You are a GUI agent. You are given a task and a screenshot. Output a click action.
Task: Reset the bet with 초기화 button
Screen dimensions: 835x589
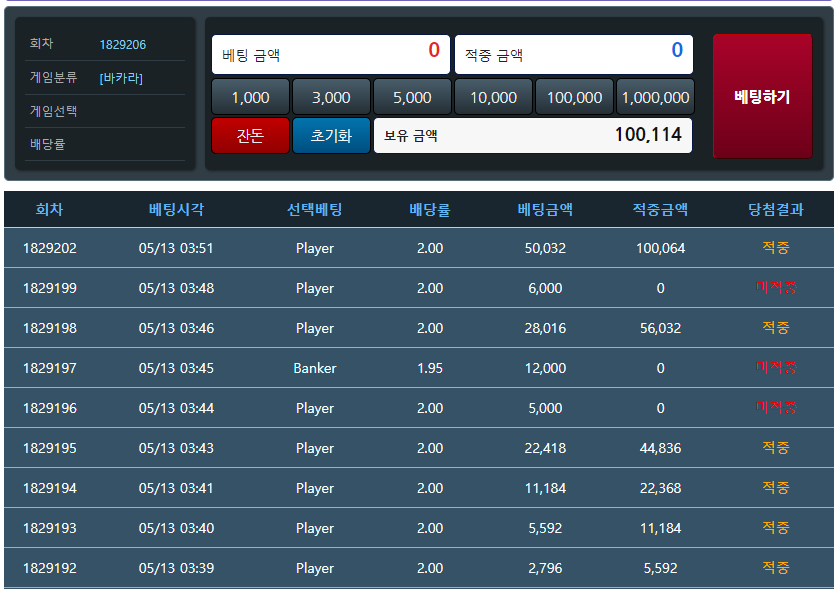331,135
